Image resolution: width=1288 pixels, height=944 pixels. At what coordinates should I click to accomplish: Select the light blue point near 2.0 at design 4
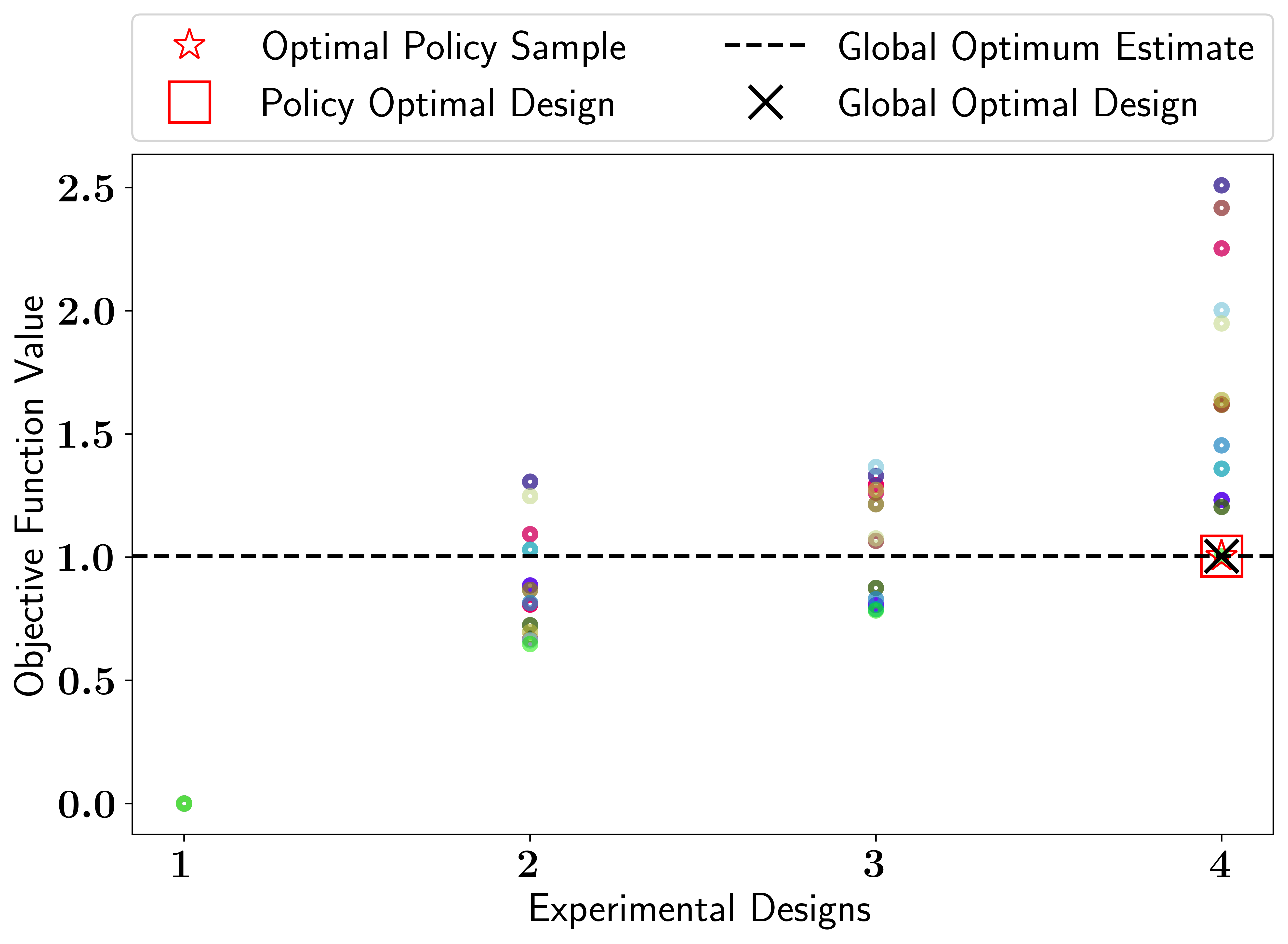(1221, 310)
